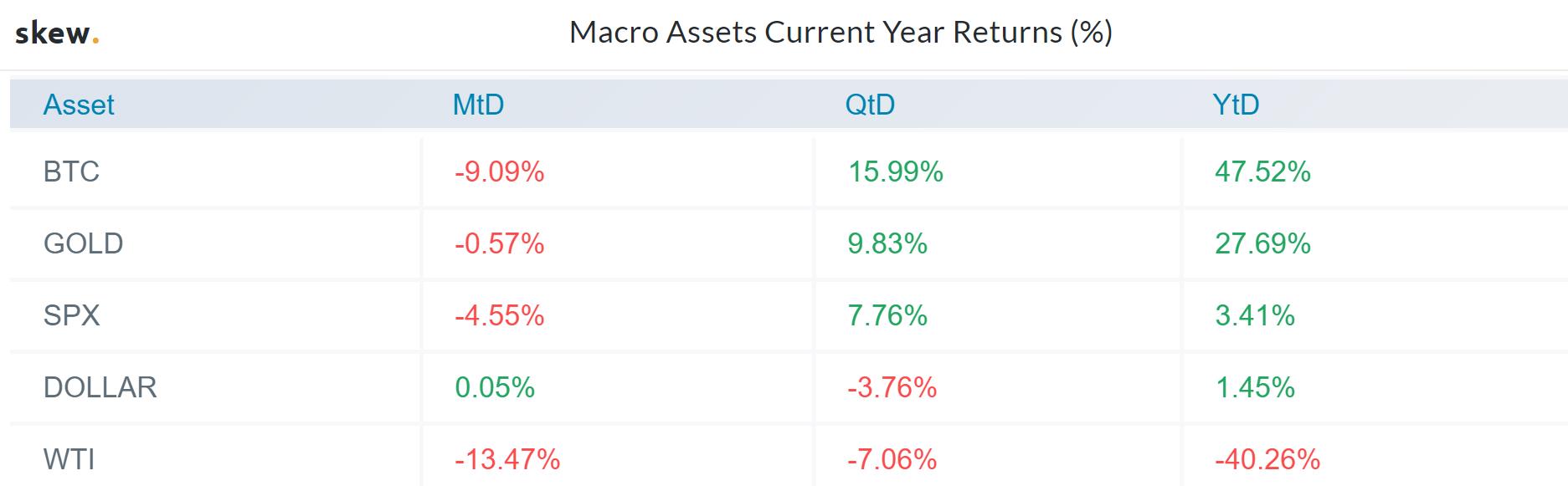Viewport: 1568px width, 486px height.
Task: Select the SPX asset row label
Action: [x=71, y=316]
